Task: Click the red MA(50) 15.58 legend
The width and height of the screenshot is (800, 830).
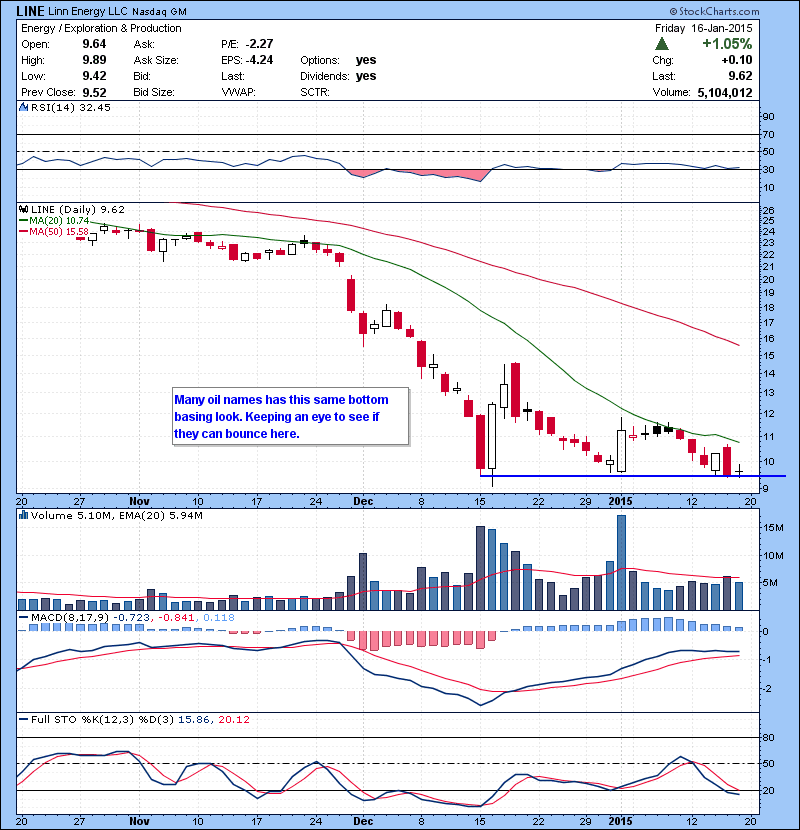Action: (x=55, y=232)
